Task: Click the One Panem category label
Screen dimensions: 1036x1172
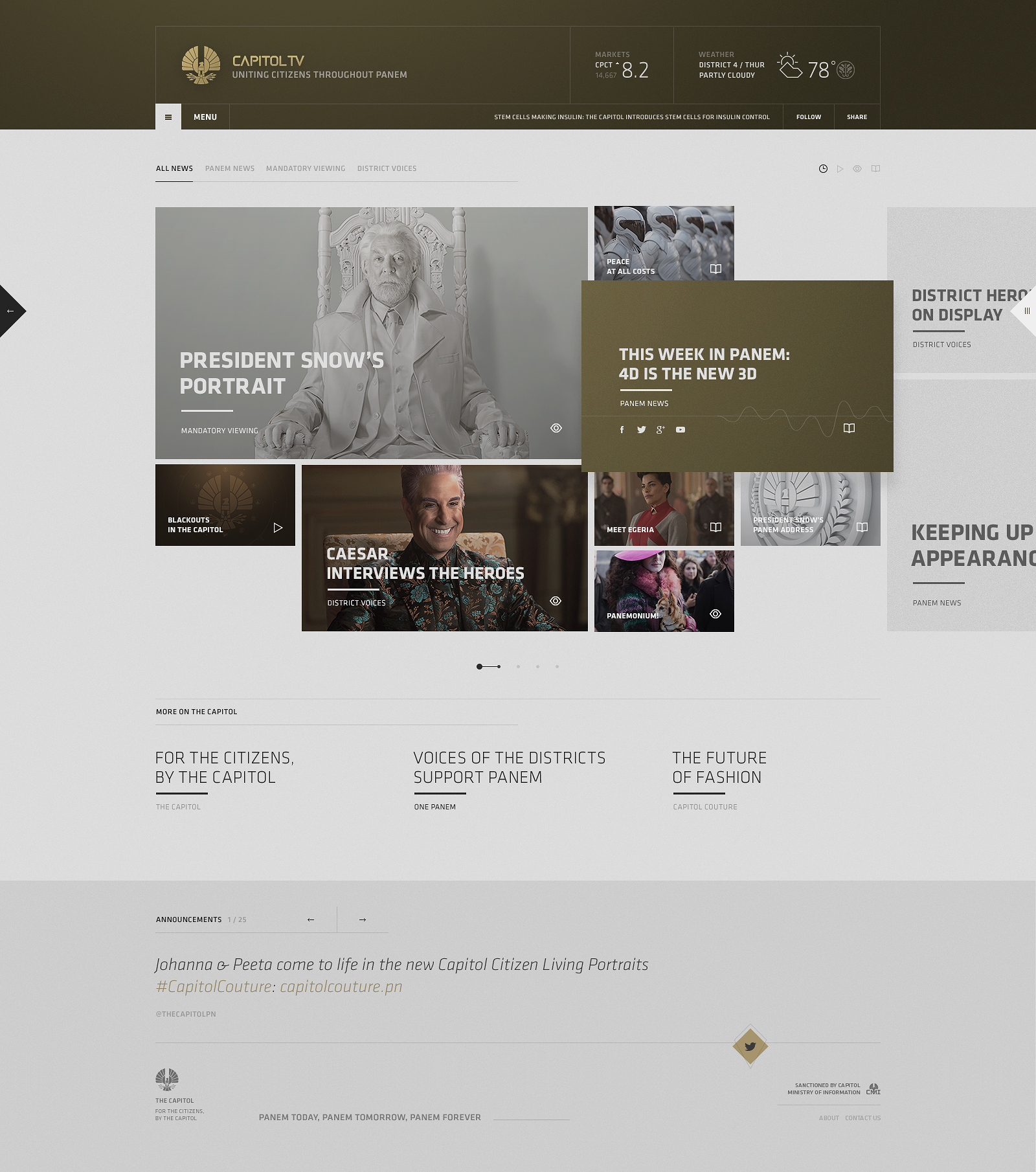Action: tap(435, 807)
